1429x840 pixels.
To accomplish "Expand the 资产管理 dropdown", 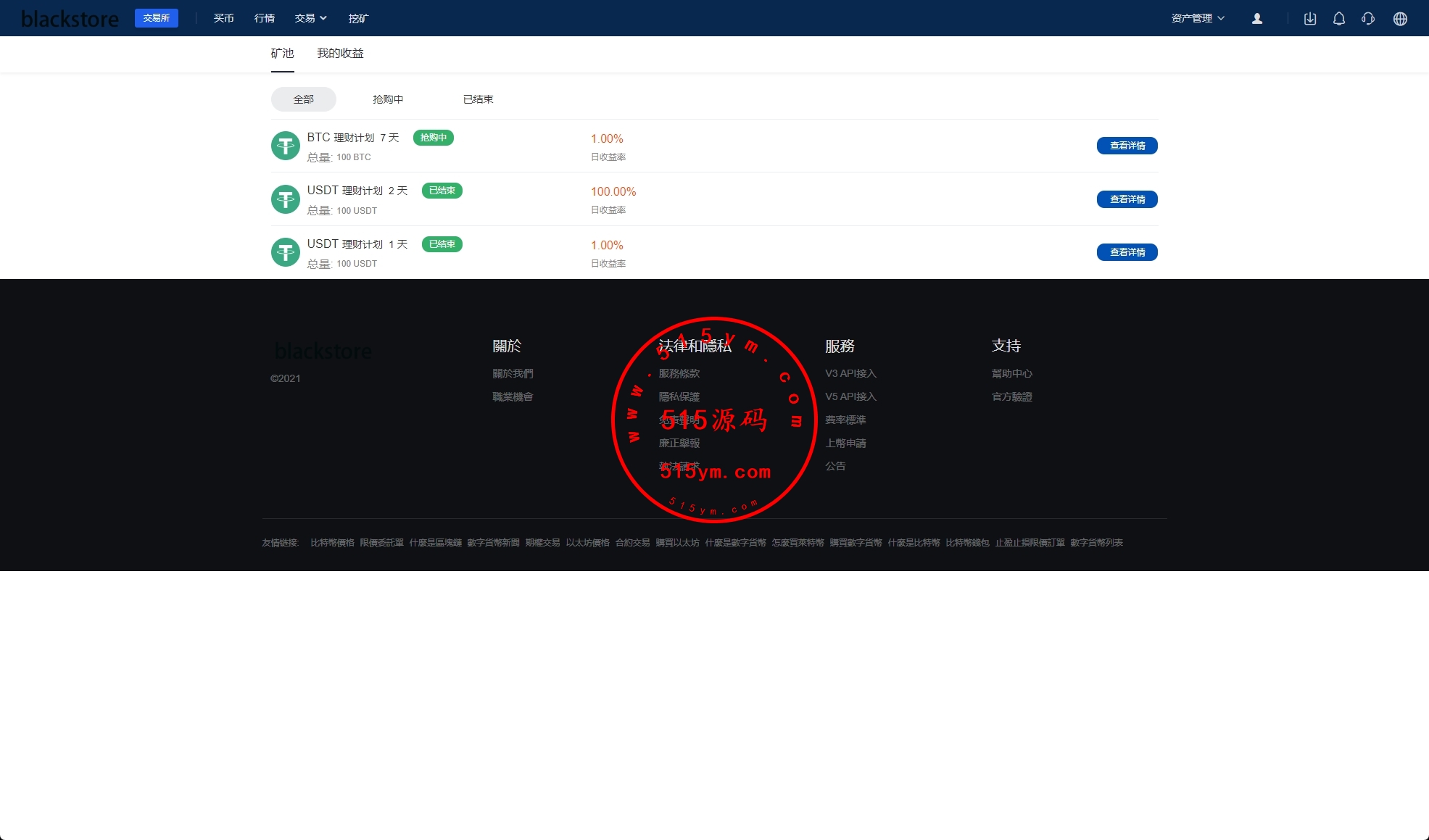I will tap(1198, 18).
